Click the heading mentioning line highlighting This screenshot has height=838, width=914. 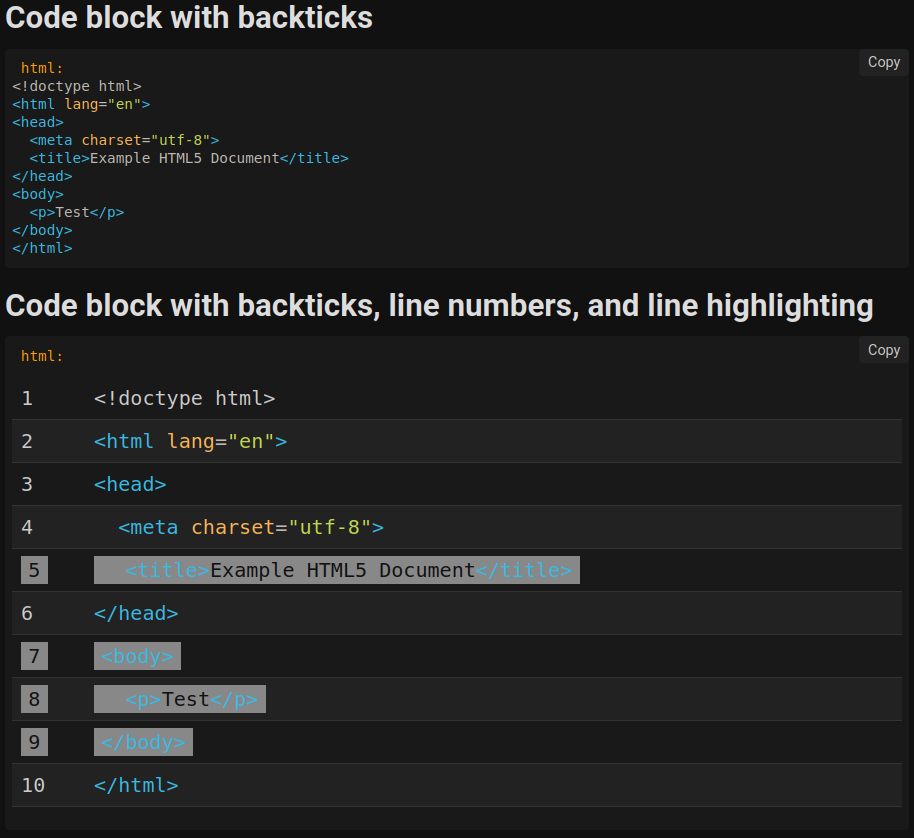pos(437,305)
